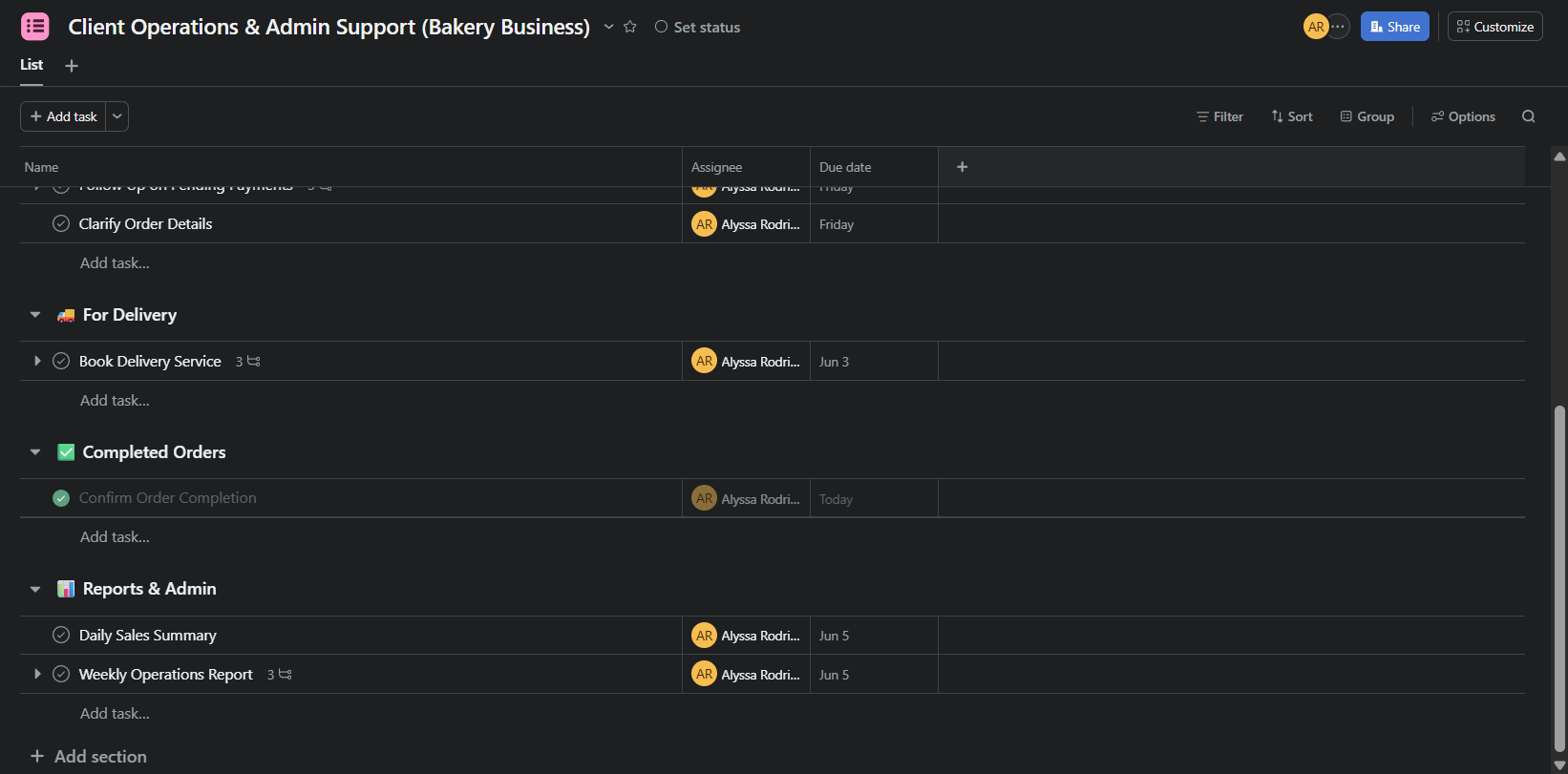The image size is (1568, 774).
Task: Open the AR member avatar at top
Action: pos(1316,27)
